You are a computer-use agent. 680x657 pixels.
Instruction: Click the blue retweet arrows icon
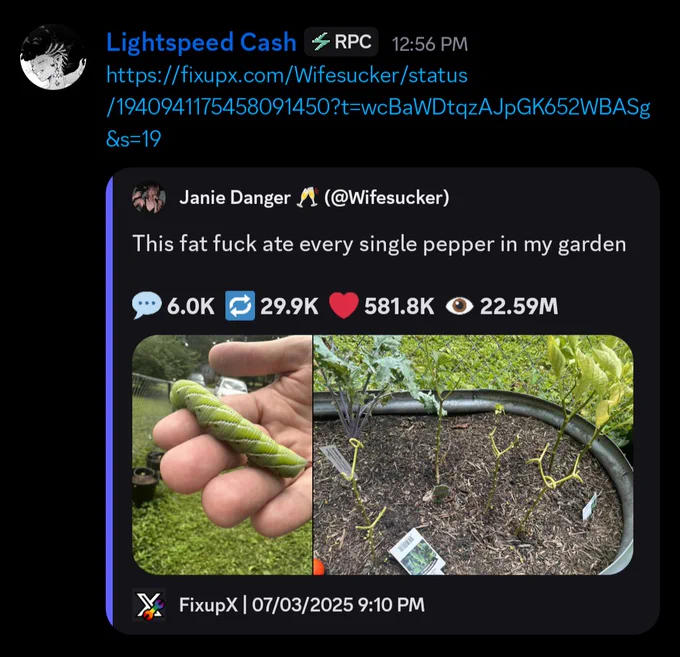[240, 306]
